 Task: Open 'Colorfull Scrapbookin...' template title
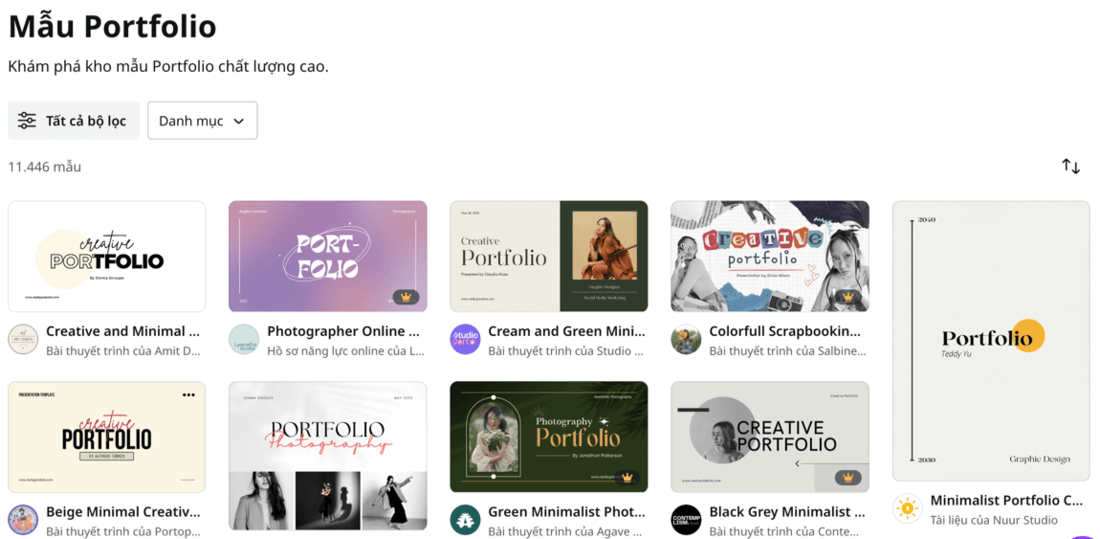[785, 331]
